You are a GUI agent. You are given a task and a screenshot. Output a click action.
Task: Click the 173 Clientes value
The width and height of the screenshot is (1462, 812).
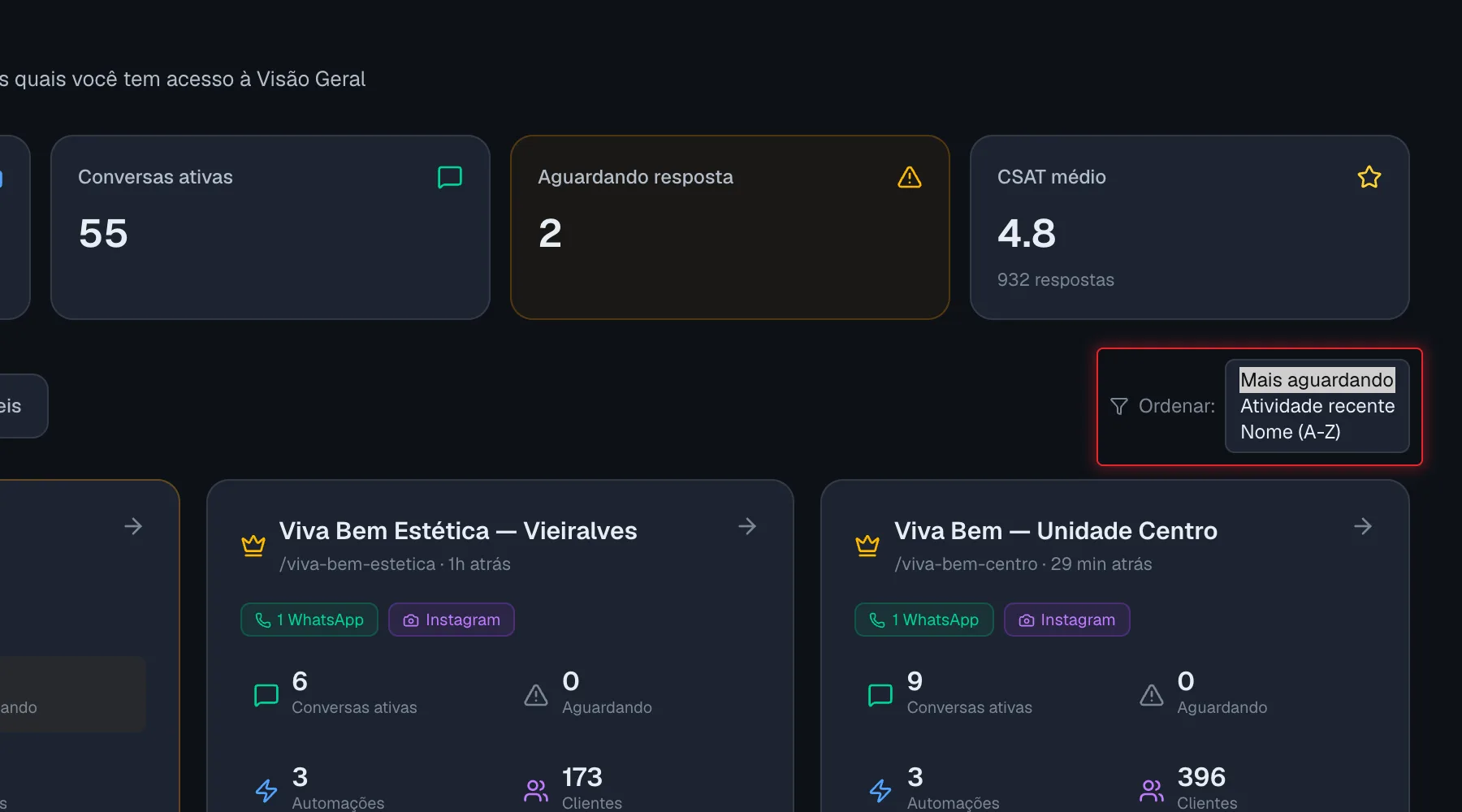coord(582,777)
